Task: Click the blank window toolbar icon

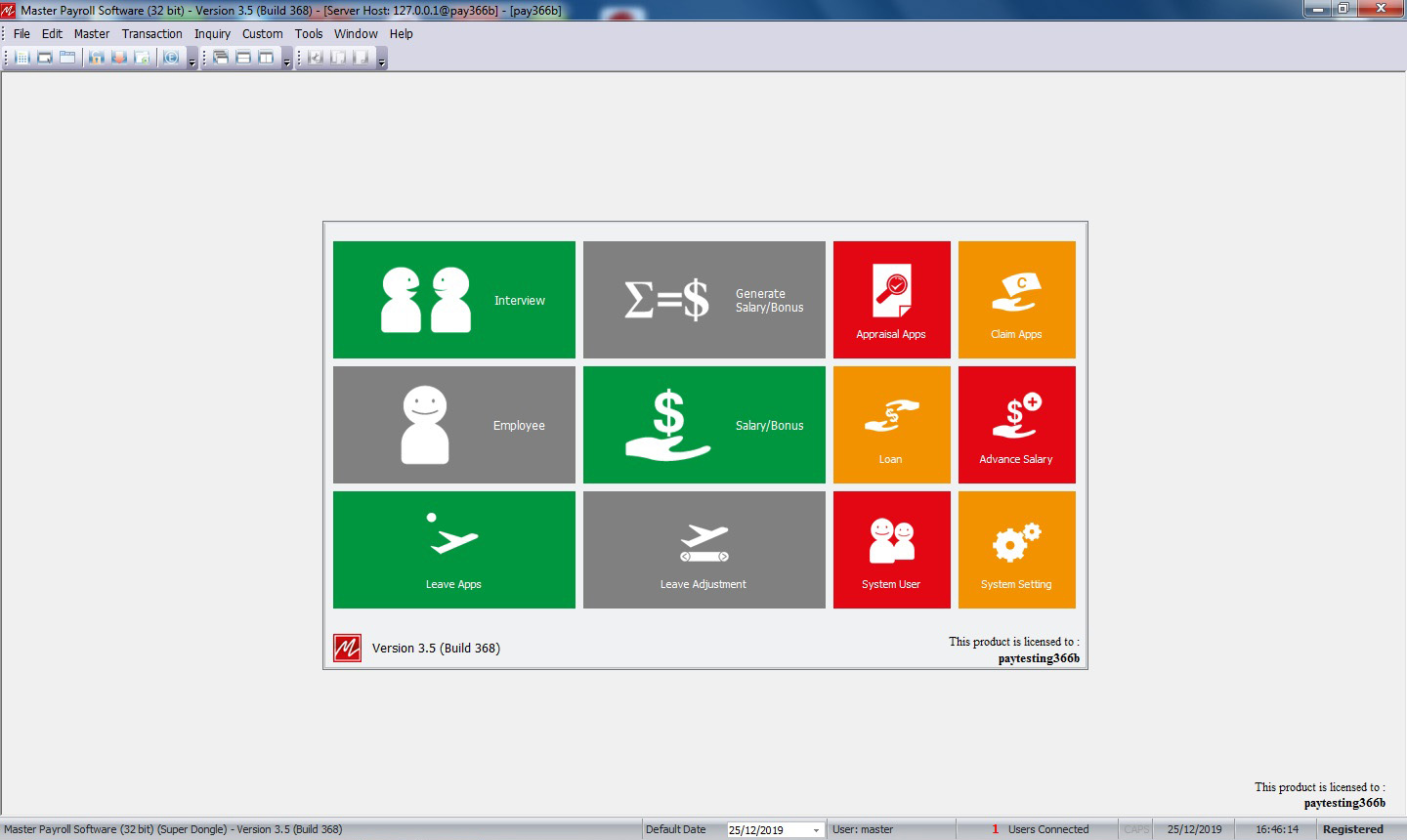Action: pos(67,58)
